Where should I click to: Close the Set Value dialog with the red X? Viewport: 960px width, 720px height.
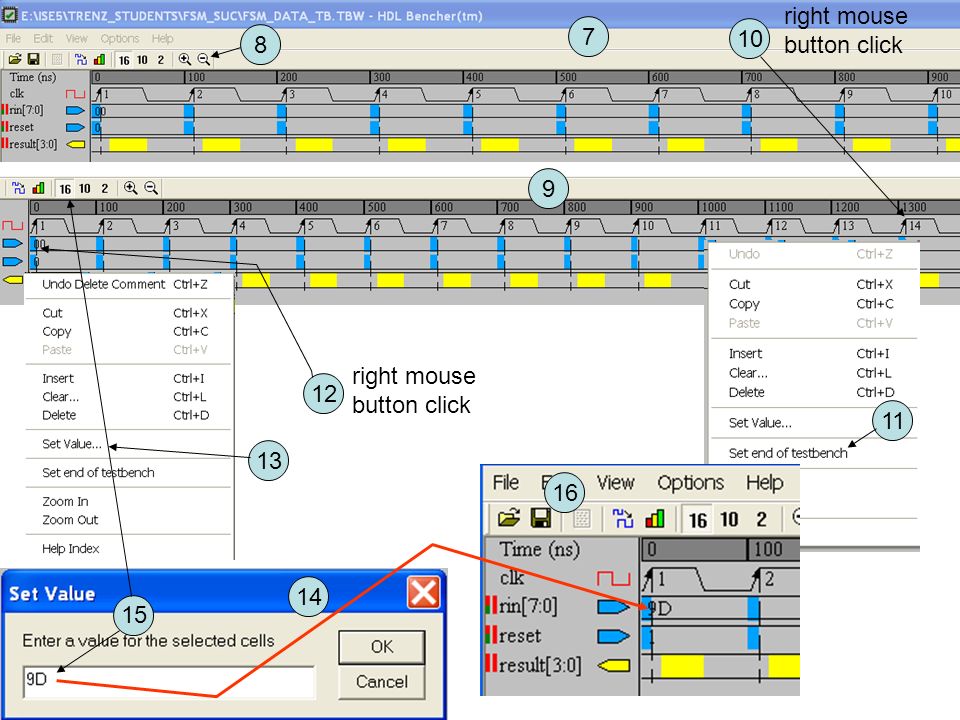click(x=423, y=593)
